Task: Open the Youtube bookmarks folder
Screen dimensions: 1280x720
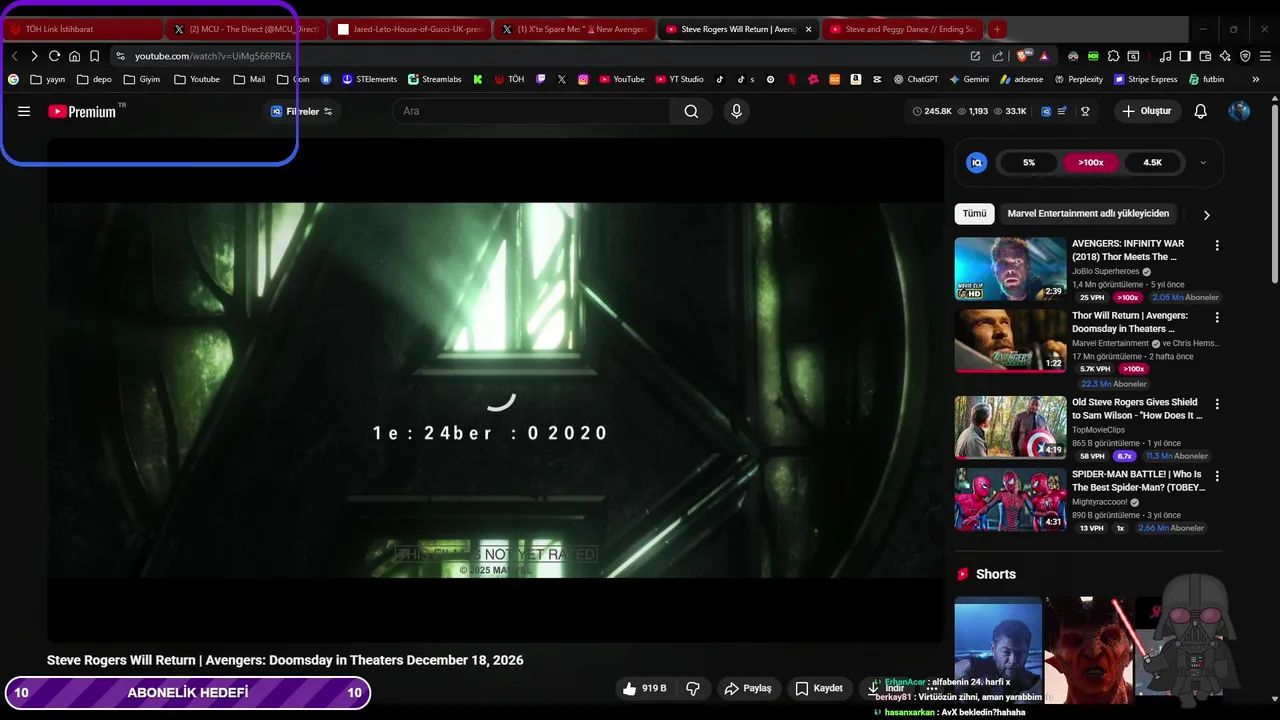Action: coord(196,79)
